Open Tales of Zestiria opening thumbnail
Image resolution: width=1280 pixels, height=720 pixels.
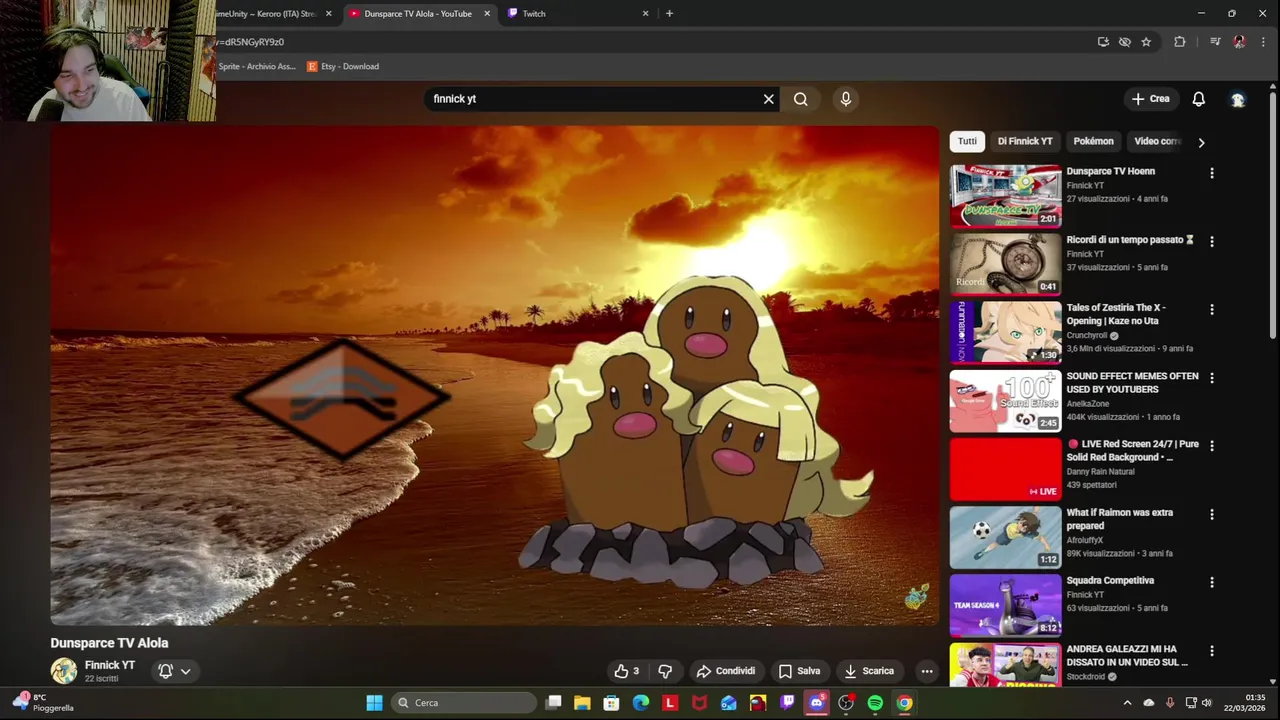pos(1005,332)
